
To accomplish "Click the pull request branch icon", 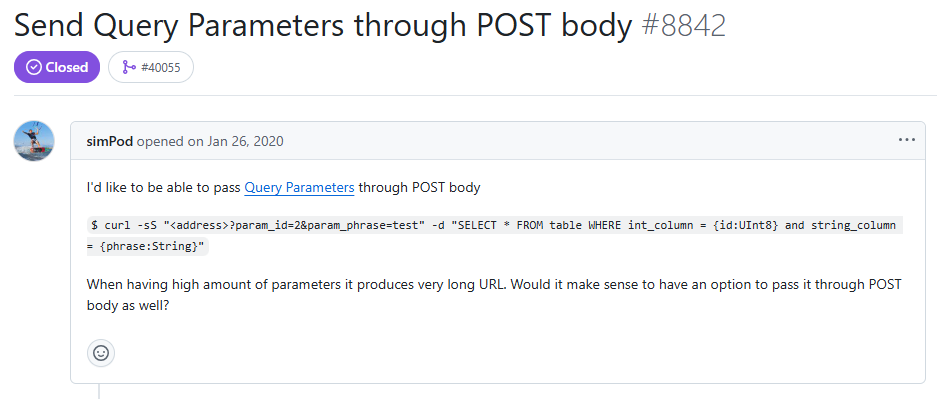I will [128, 67].
